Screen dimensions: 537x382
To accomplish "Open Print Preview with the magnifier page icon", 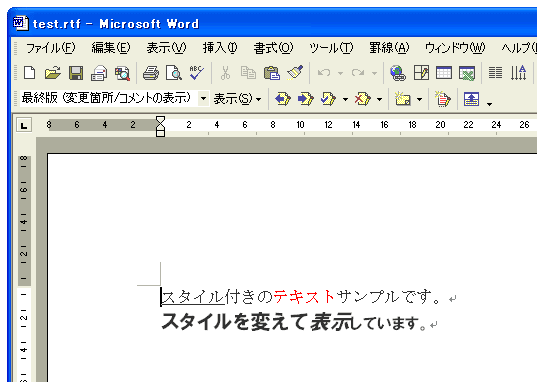I will pyautogui.click(x=174, y=73).
